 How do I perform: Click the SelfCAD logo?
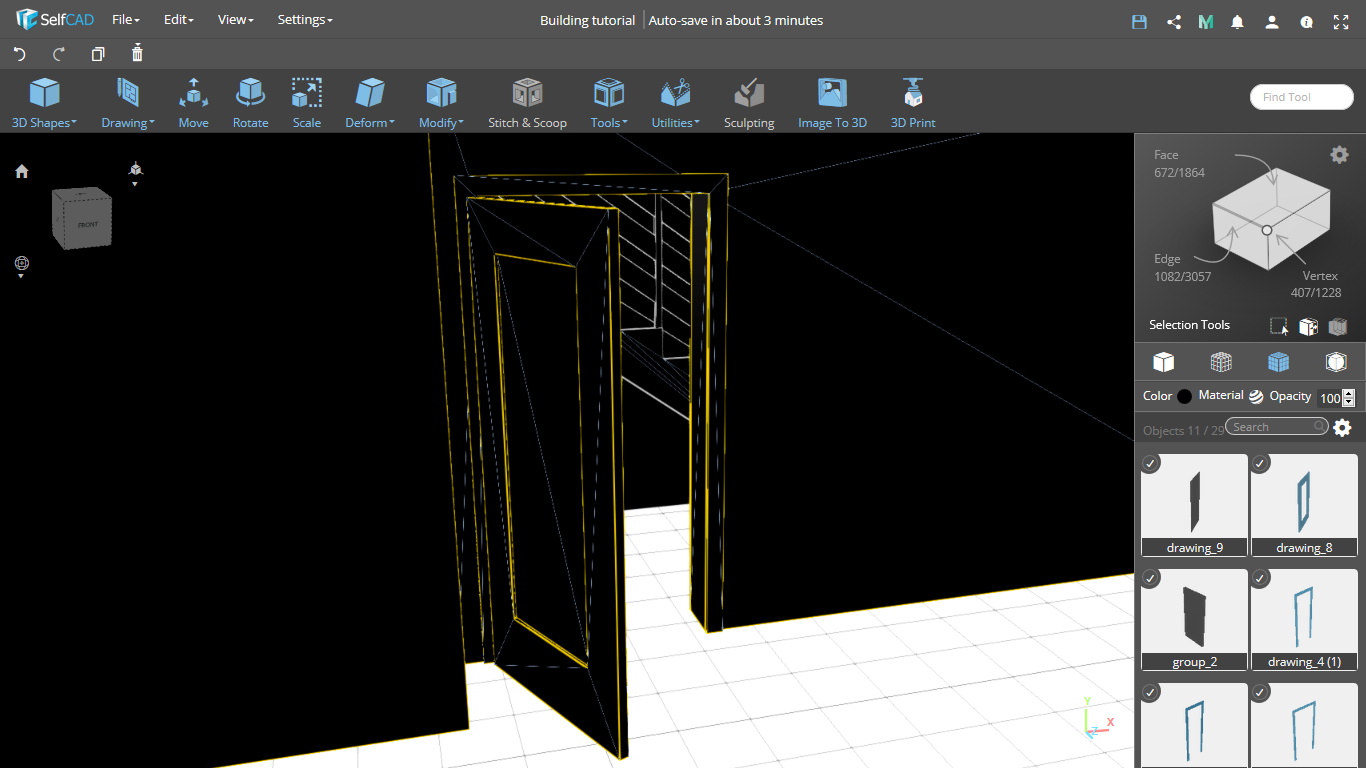click(x=55, y=20)
